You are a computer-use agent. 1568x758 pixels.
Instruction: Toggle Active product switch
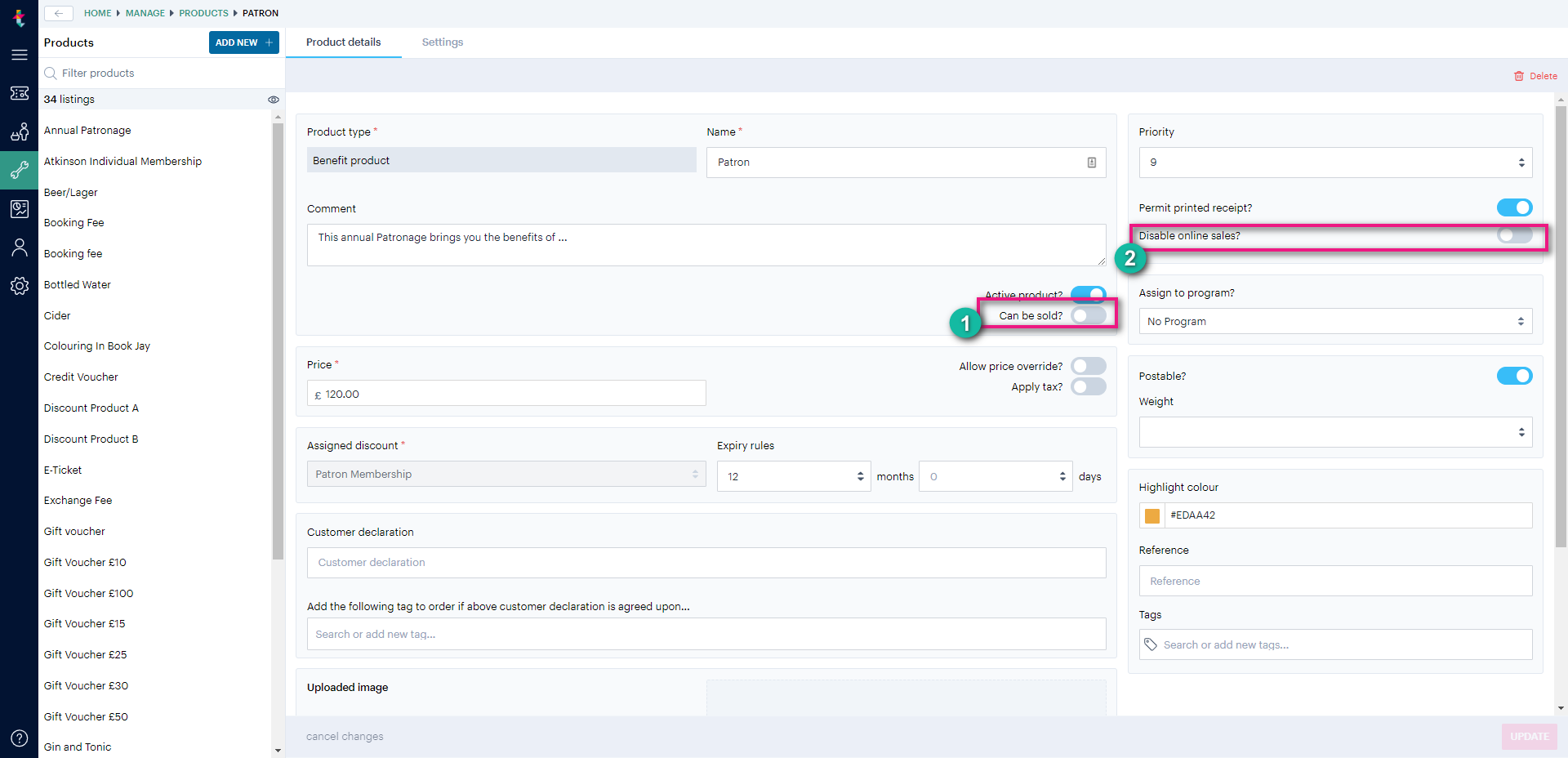click(x=1088, y=294)
